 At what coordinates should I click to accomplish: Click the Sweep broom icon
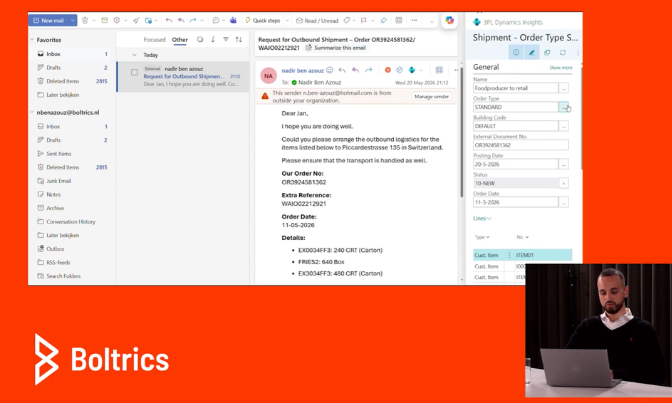click(136, 20)
